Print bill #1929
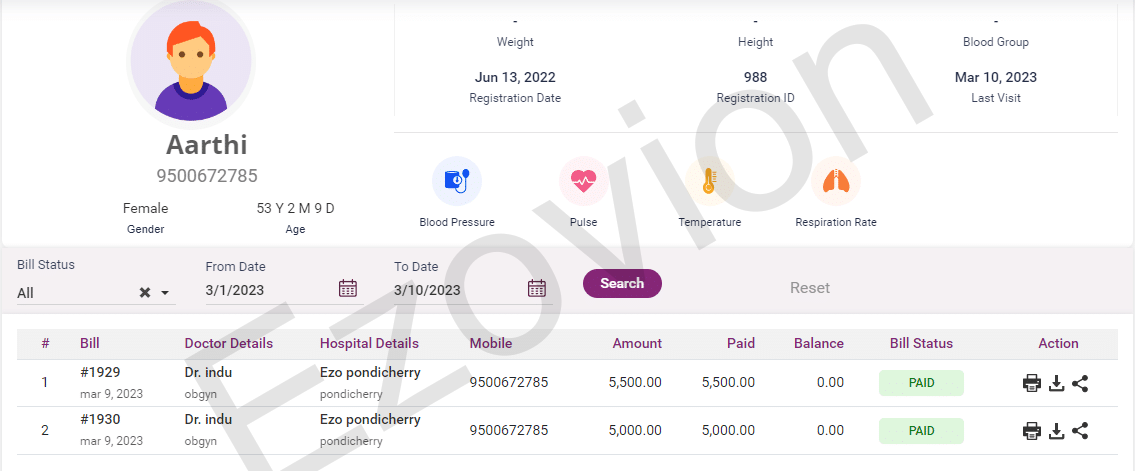 point(1032,383)
